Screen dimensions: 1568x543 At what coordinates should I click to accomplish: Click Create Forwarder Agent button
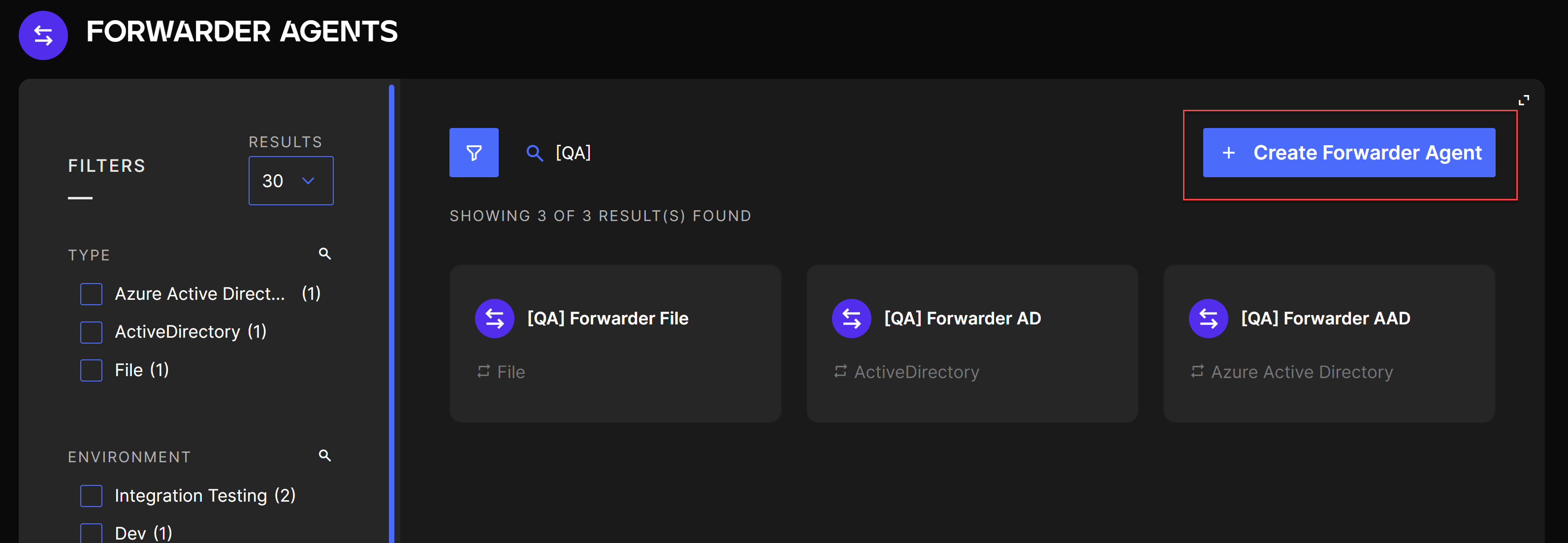coord(1348,153)
